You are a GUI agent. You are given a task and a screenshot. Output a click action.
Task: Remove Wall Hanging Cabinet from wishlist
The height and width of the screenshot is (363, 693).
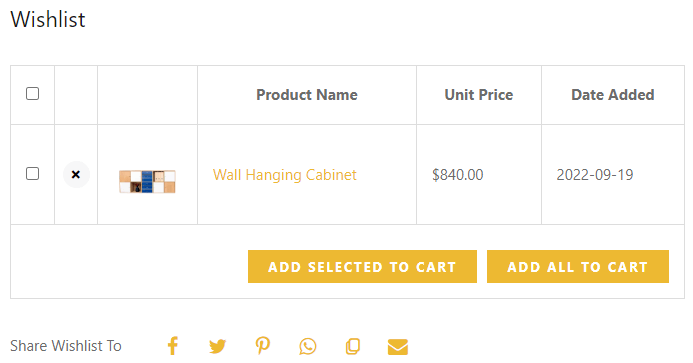tap(76, 175)
